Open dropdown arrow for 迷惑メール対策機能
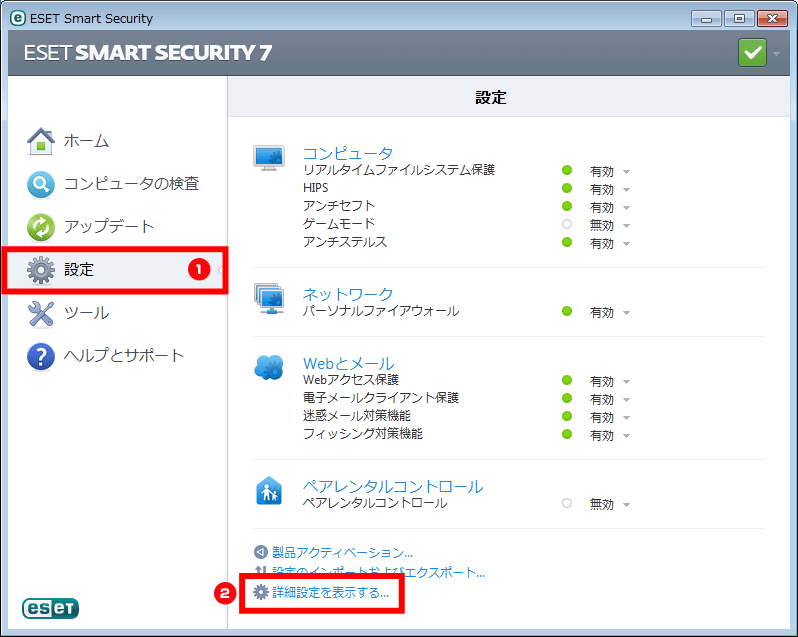The height and width of the screenshot is (637, 798). point(626,418)
